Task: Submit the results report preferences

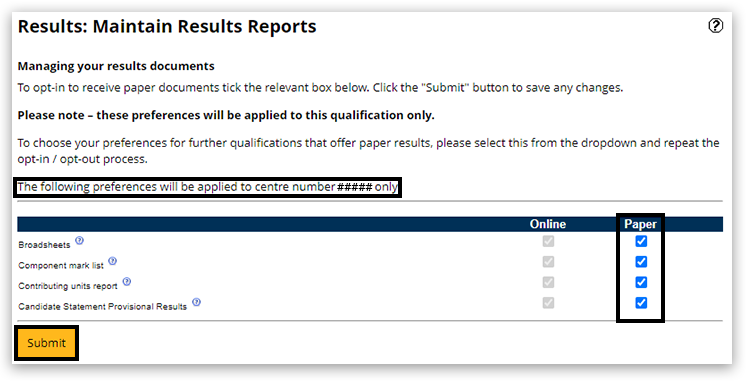Action: [x=46, y=343]
